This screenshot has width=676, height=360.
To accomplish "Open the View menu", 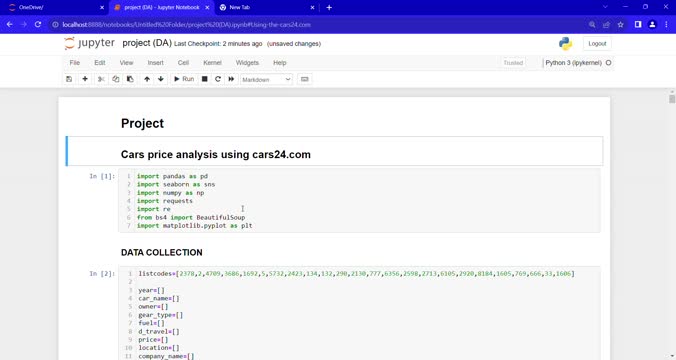I will pos(126,63).
